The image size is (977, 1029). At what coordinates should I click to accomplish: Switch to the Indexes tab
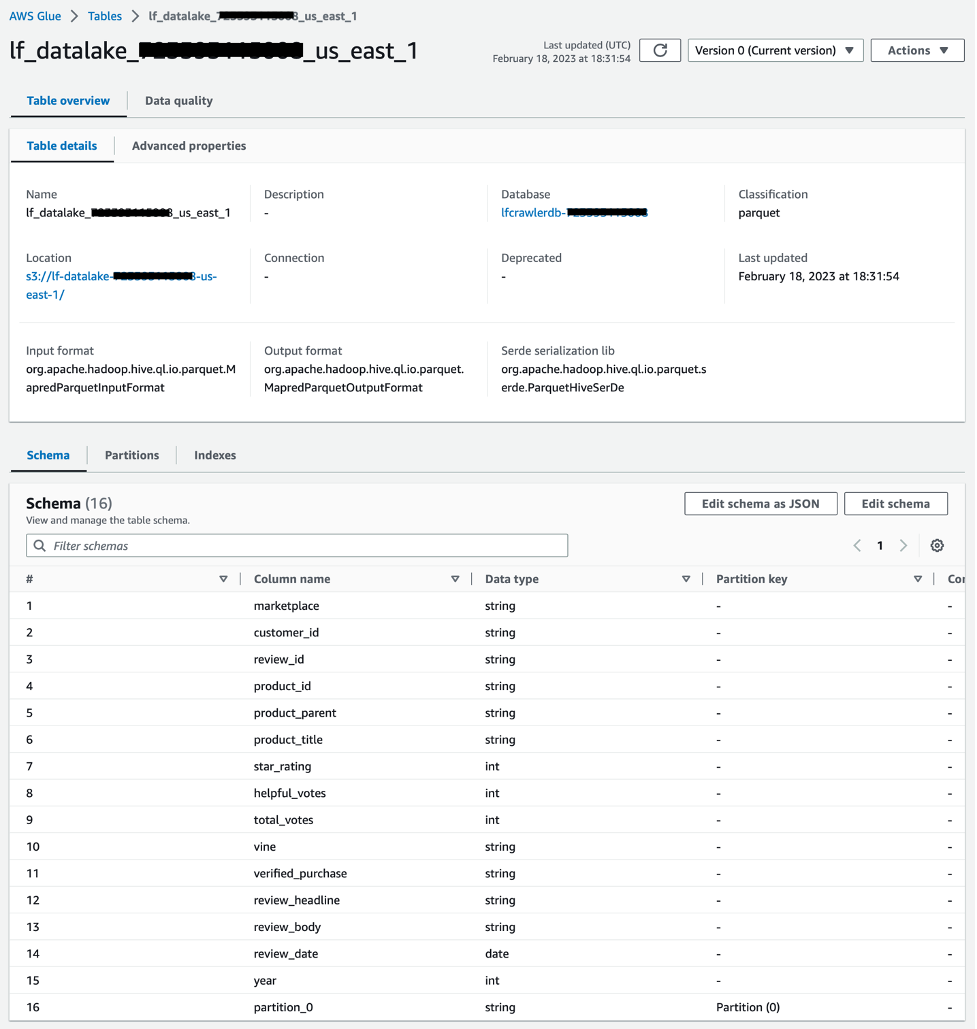pos(215,456)
